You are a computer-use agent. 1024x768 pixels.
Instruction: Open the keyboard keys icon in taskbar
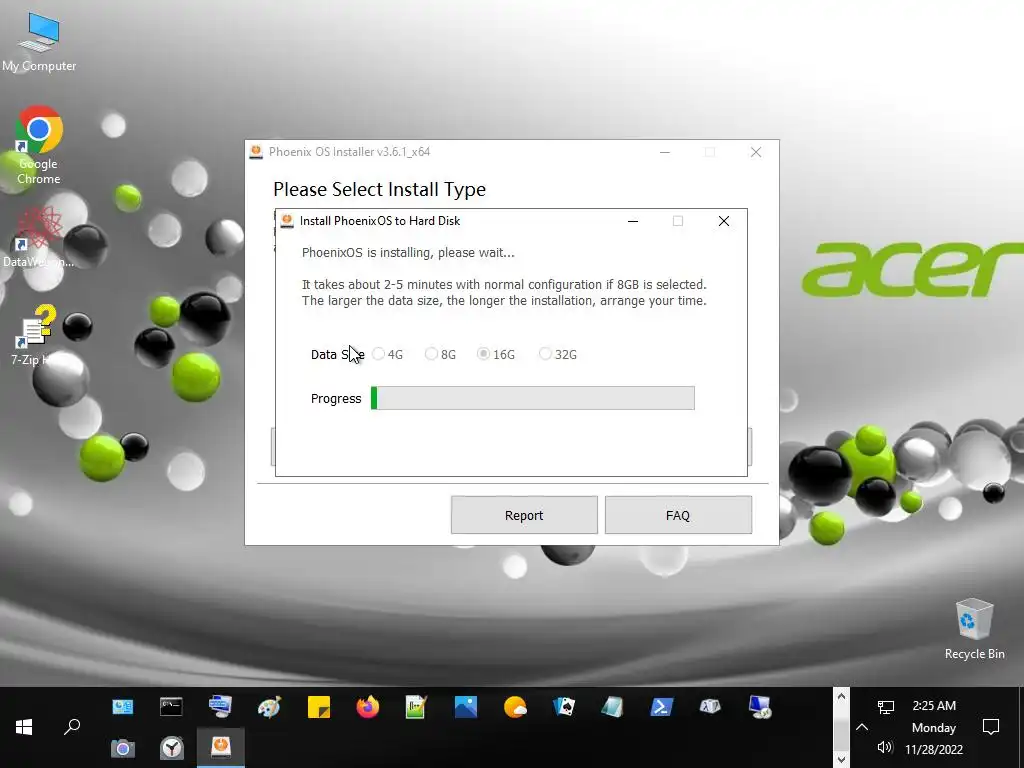click(x=710, y=707)
